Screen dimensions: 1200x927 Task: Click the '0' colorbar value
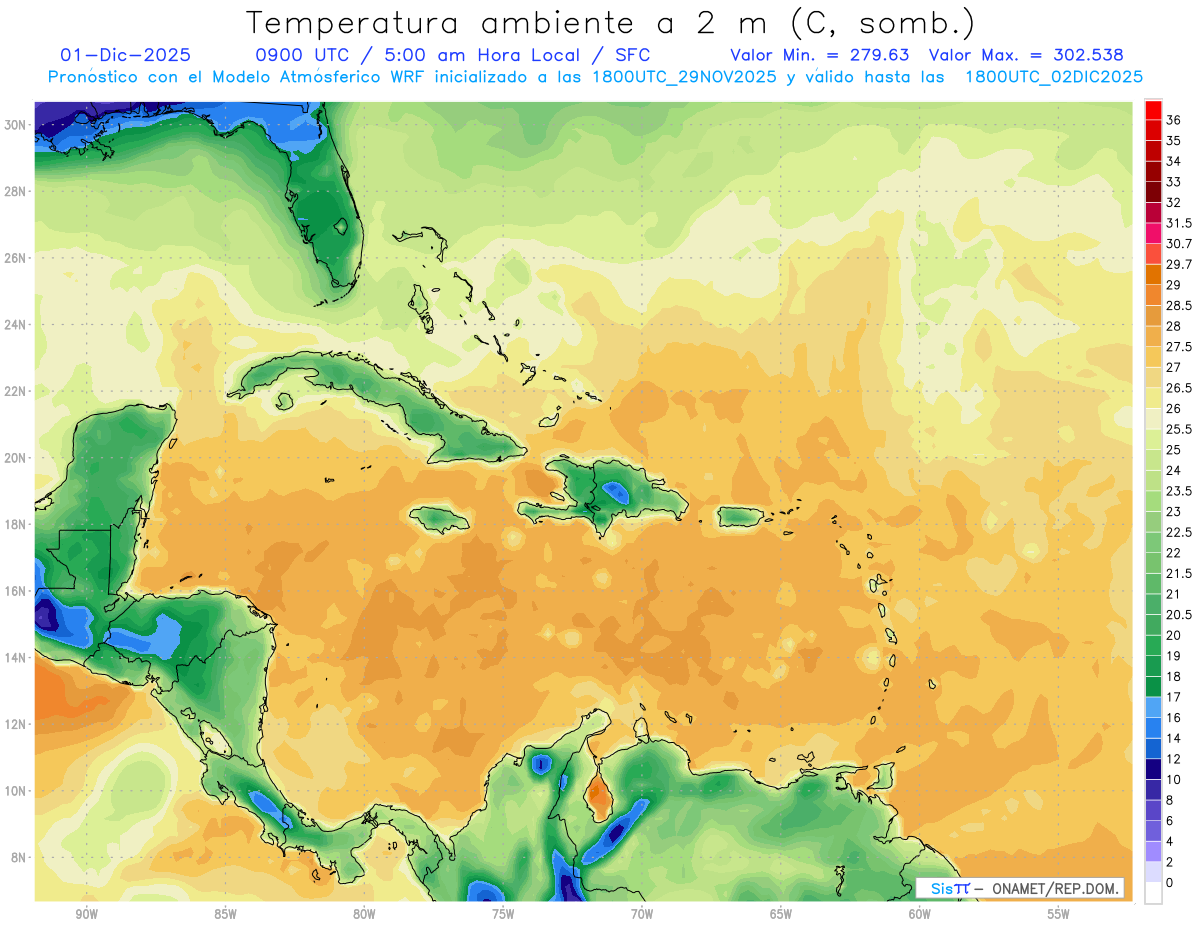pos(1170,882)
